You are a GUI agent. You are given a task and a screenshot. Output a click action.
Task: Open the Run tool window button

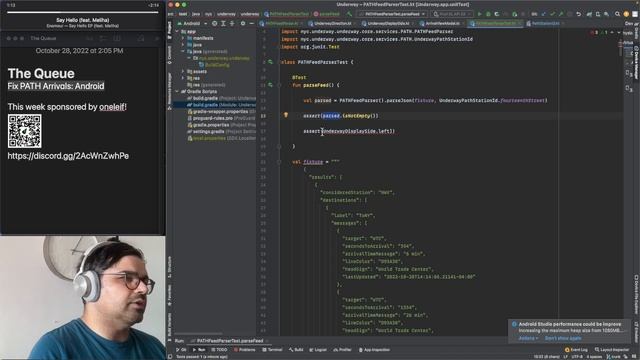click(x=199, y=350)
